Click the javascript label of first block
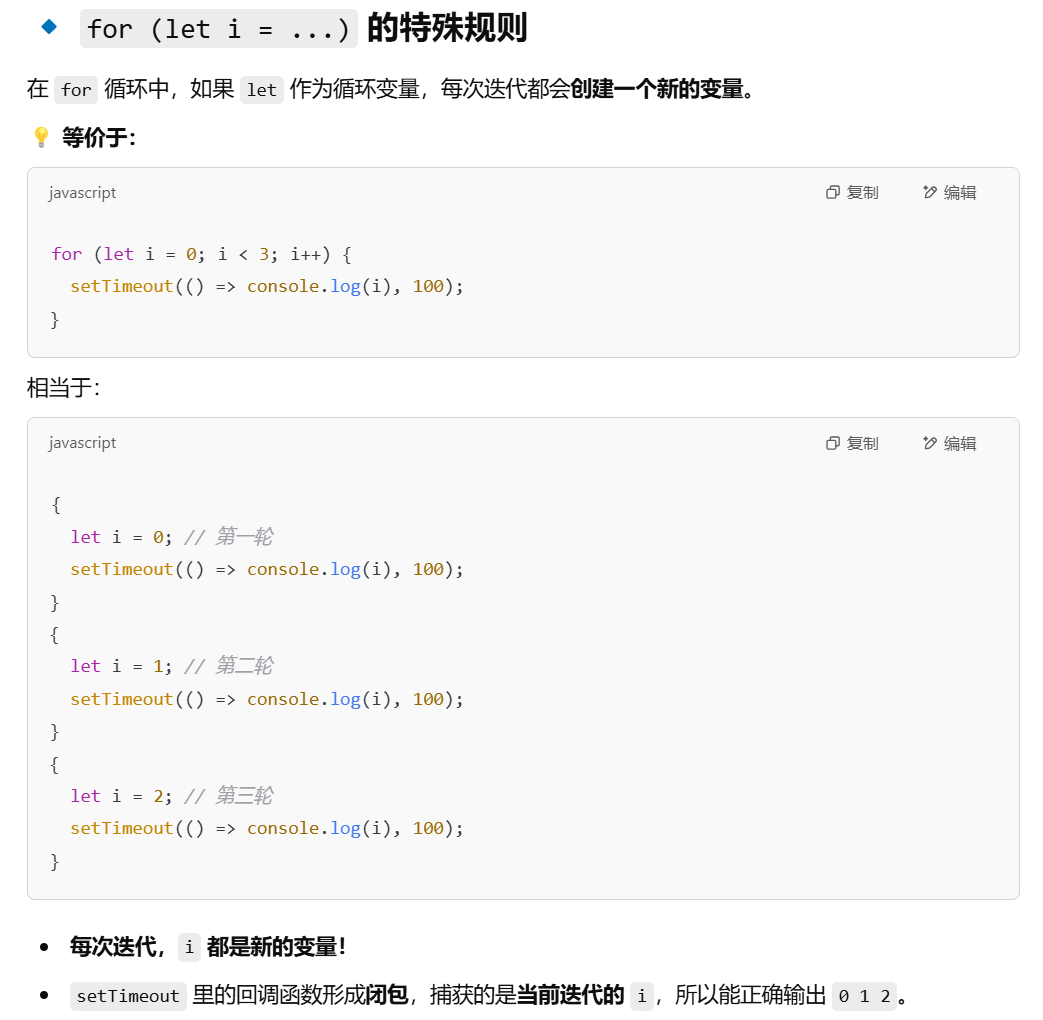The image size is (1043, 1020). pyautogui.click(x=82, y=192)
